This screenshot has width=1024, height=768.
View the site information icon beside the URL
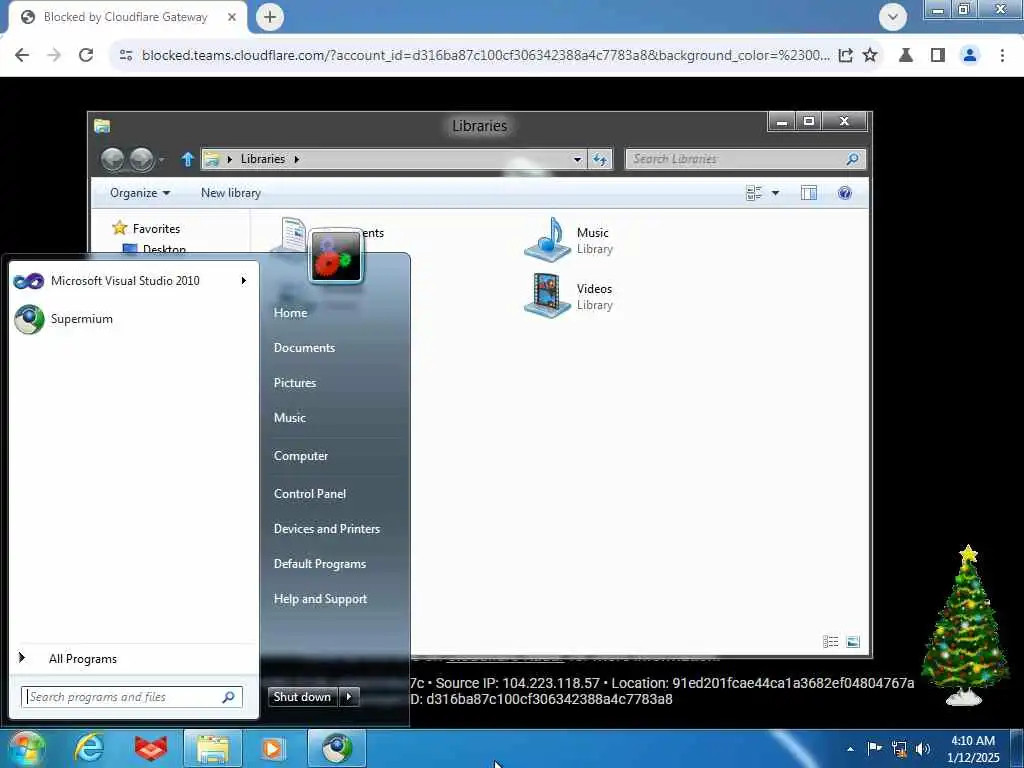tap(126, 55)
